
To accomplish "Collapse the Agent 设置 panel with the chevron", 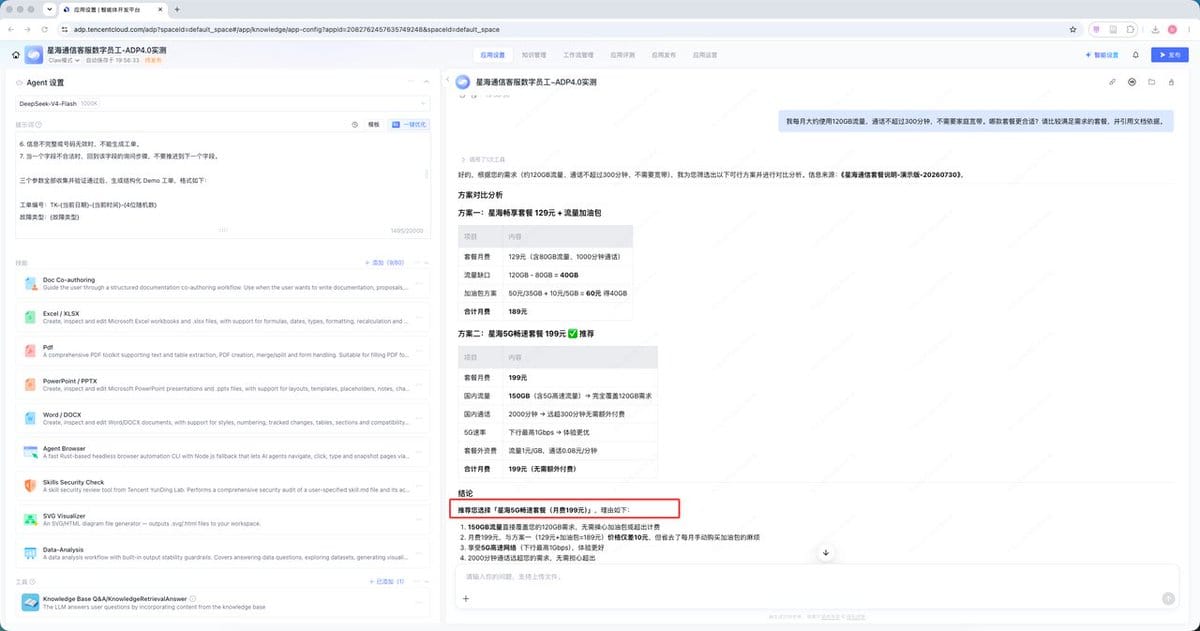I will [x=426, y=82].
